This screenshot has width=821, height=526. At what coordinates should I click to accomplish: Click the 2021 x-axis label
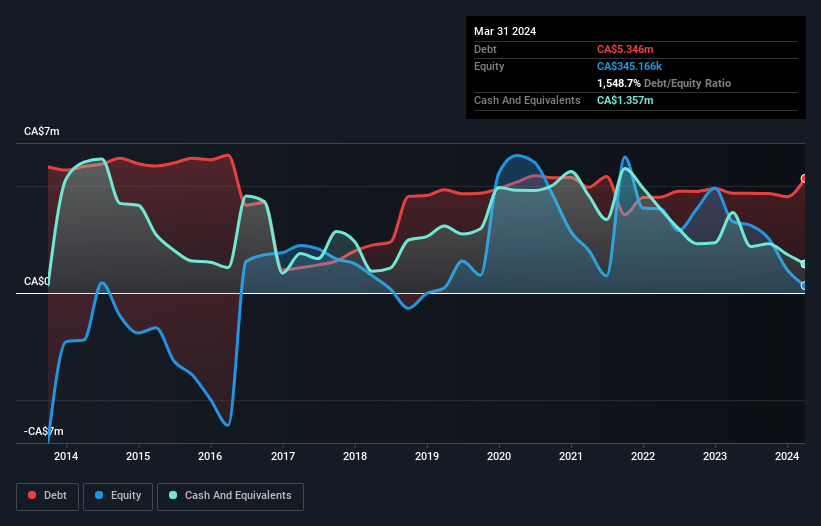point(571,456)
